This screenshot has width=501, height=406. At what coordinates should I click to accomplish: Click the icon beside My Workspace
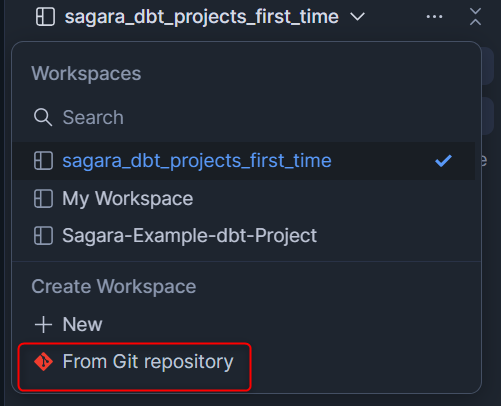[x=43, y=199]
